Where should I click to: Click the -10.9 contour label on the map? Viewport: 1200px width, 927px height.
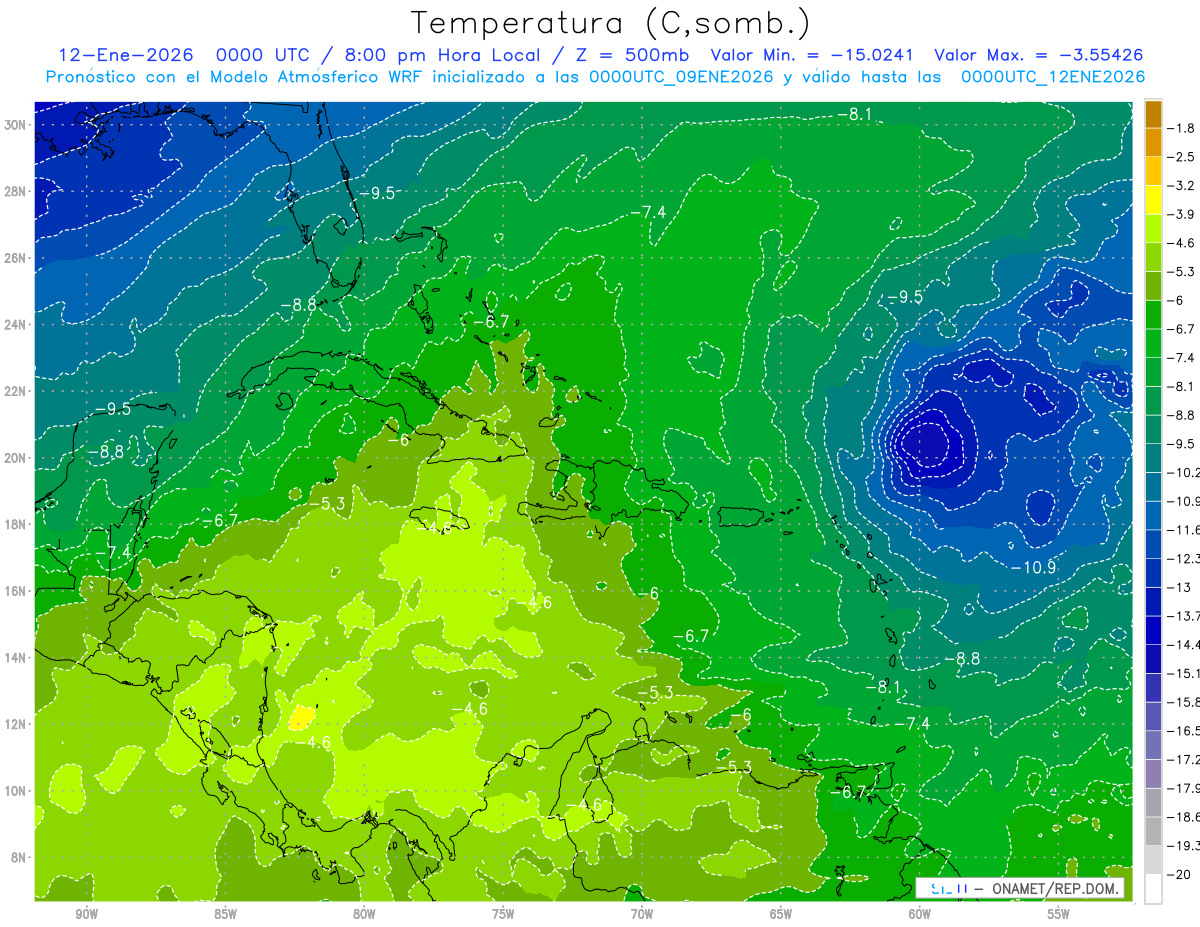coord(1033,567)
